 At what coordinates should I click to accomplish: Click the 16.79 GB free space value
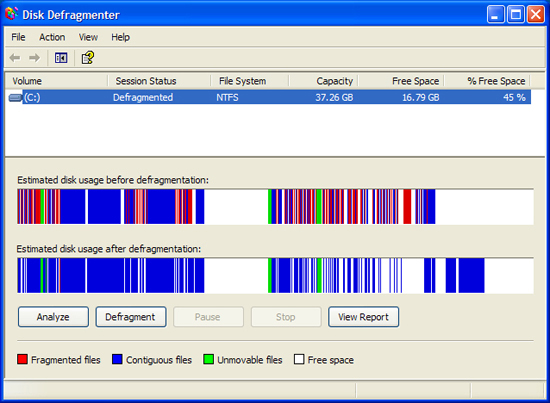(x=420, y=97)
